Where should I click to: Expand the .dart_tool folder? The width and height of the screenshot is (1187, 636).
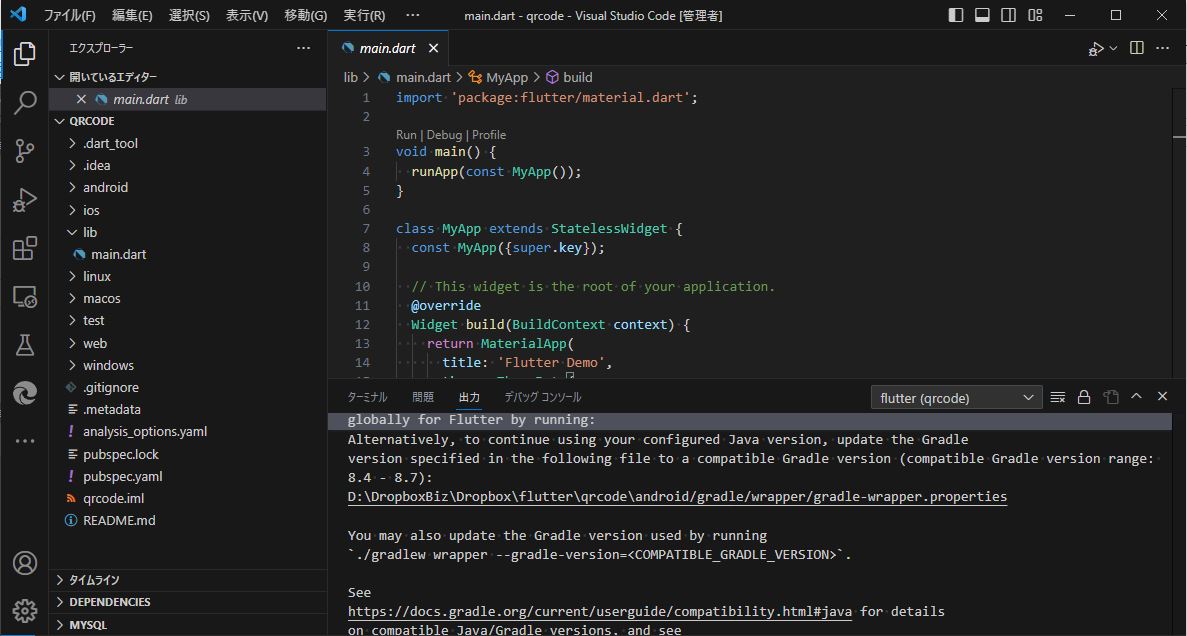click(x=188, y=143)
